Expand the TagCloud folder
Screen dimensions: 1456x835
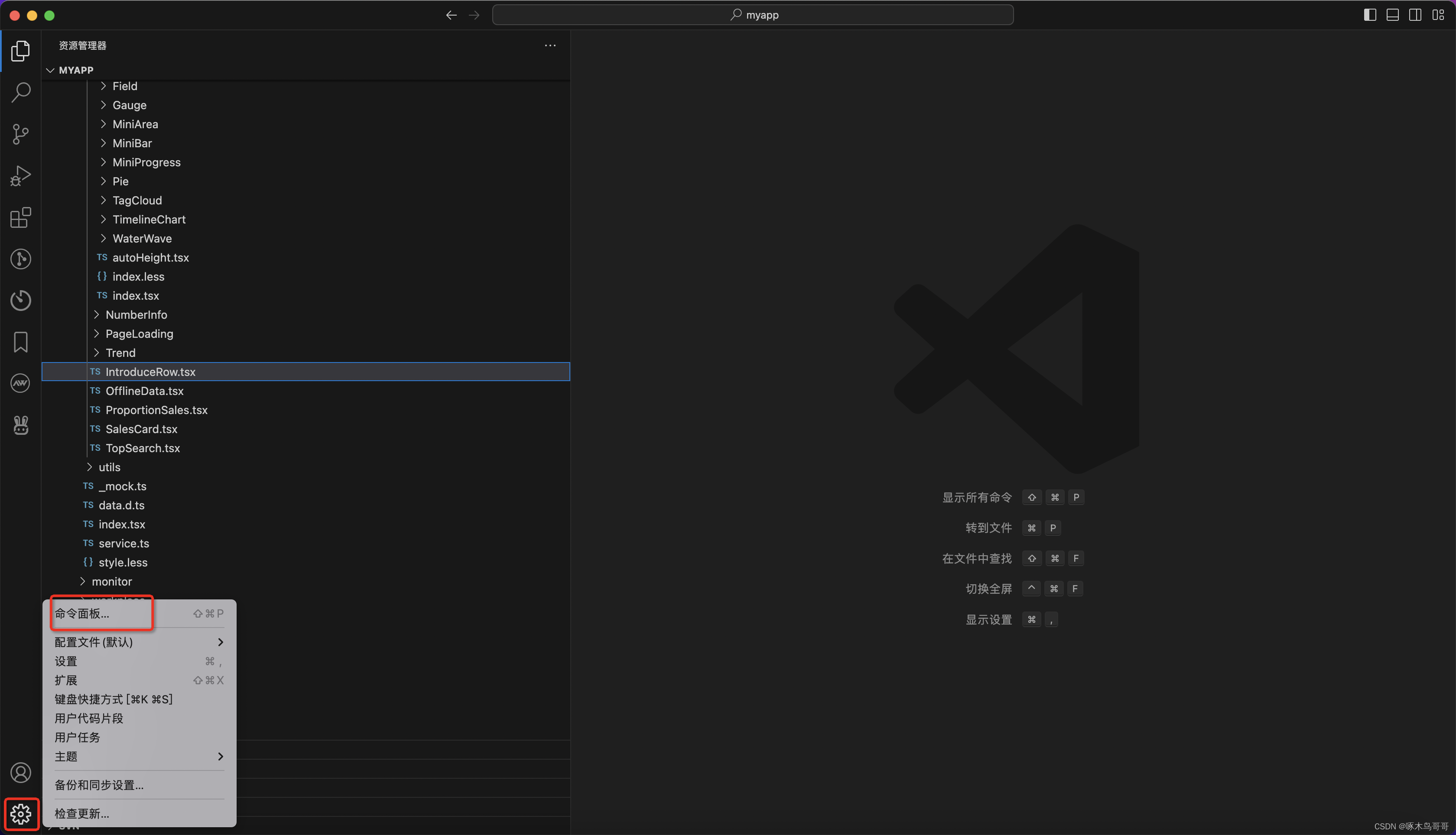click(306, 200)
